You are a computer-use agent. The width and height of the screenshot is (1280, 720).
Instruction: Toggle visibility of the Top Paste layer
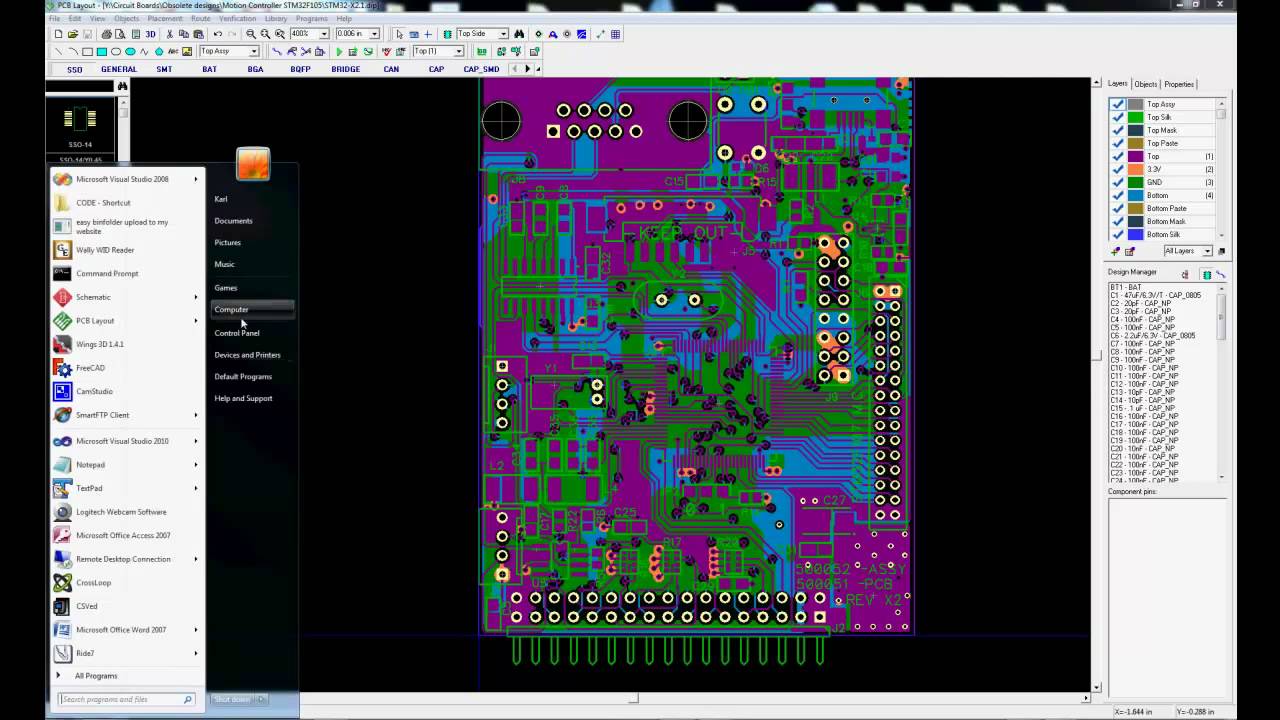[1118, 143]
